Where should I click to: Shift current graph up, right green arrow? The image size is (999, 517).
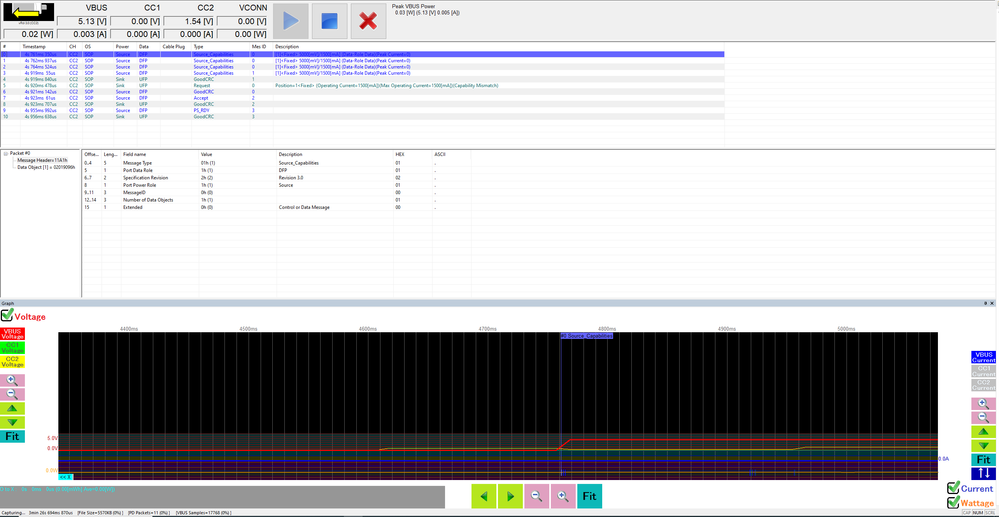point(983,431)
